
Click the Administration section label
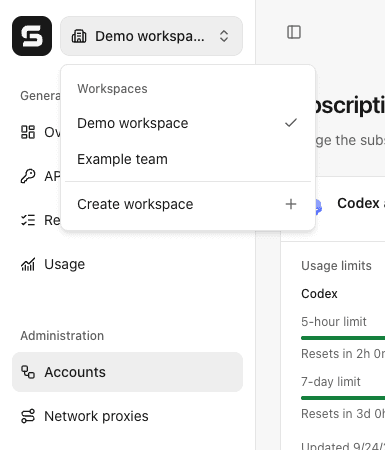tap(62, 336)
